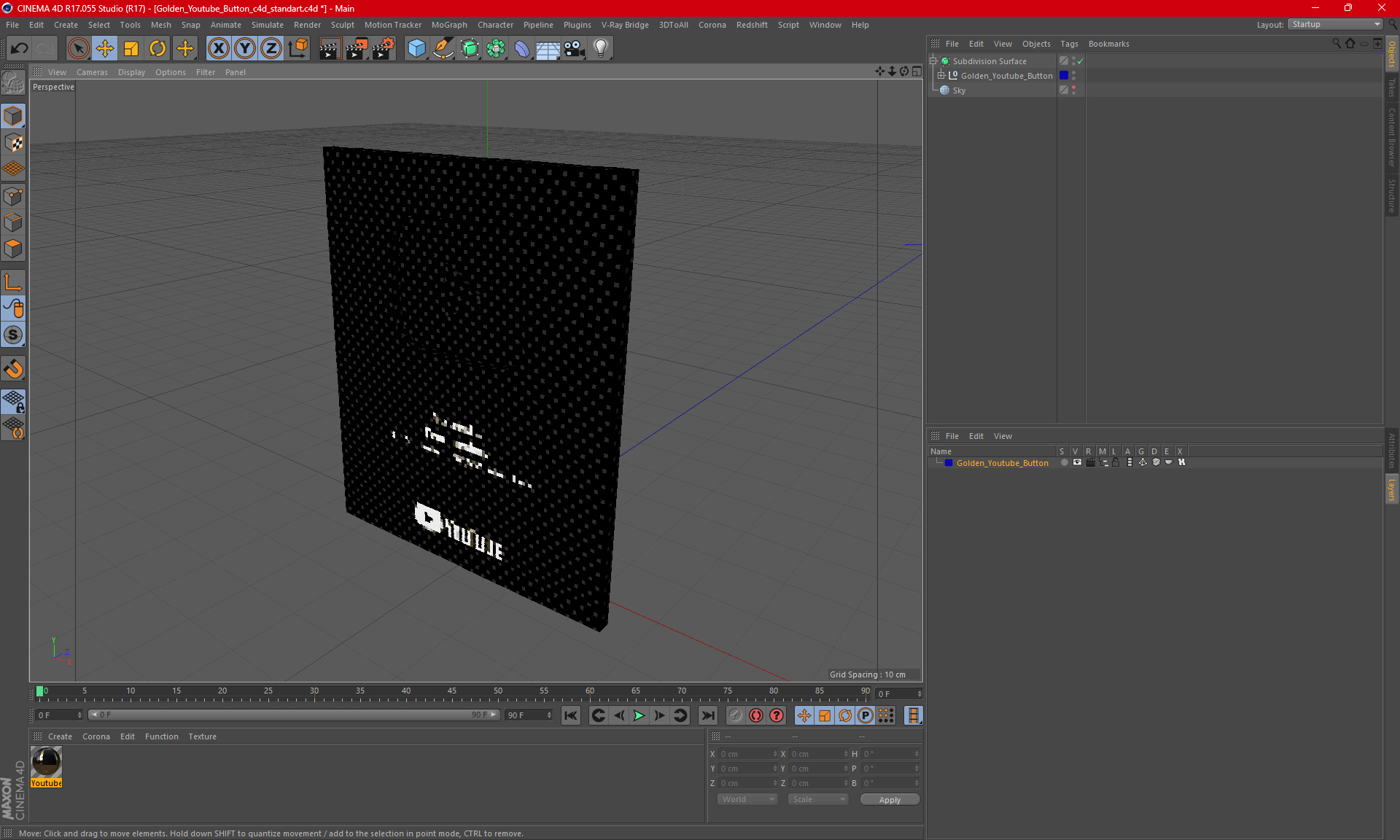Screen dimensions: 1400x840
Task: Open the MoGraph menu
Action: [449, 25]
